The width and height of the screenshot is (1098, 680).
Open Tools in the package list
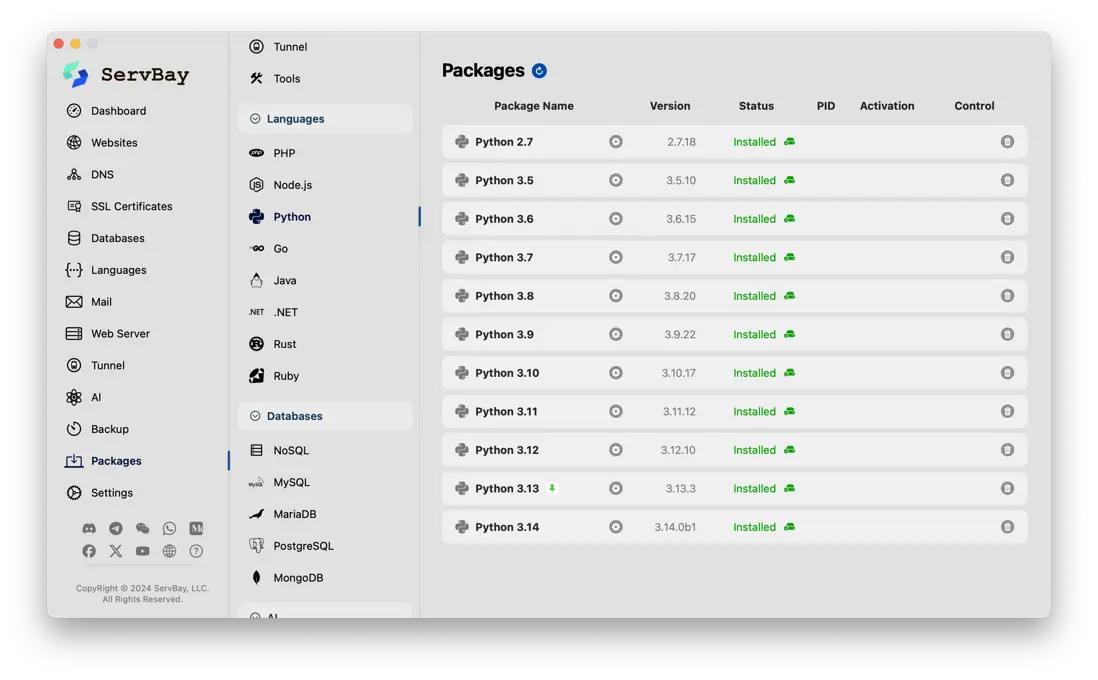286,79
